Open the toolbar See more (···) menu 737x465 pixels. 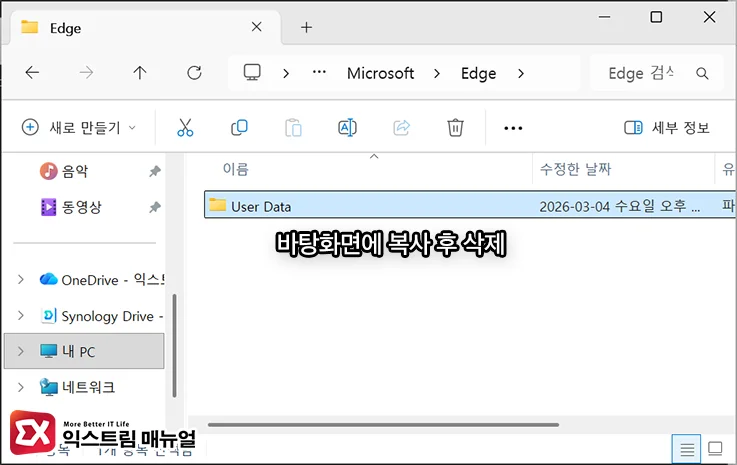[513, 128]
